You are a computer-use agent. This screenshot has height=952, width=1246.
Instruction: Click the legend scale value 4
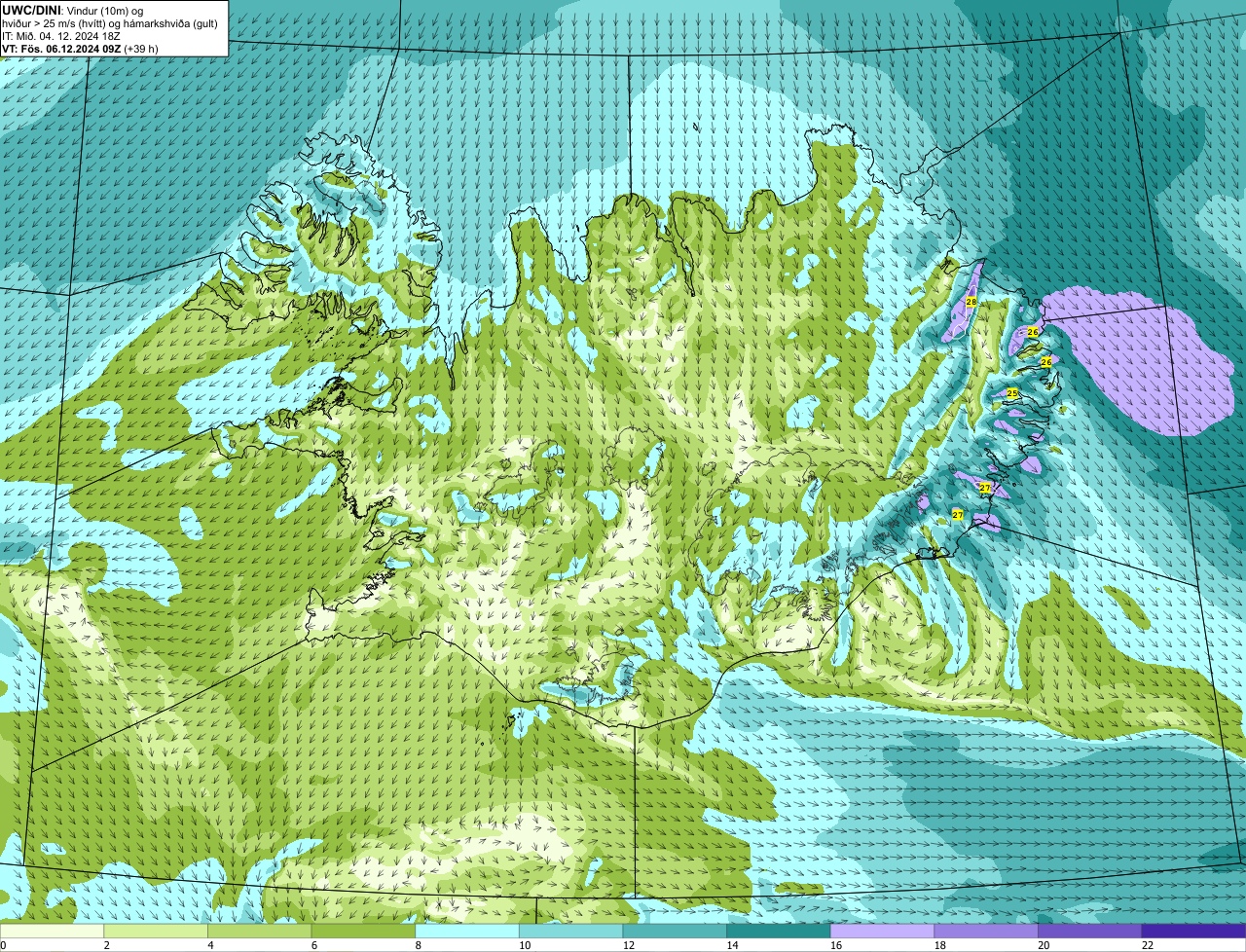click(x=210, y=945)
